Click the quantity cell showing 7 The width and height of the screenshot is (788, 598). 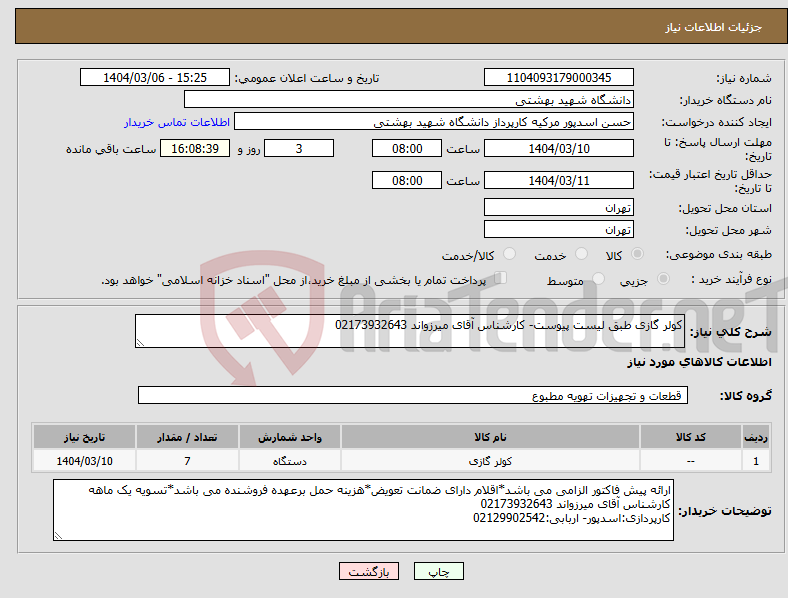(187, 461)
